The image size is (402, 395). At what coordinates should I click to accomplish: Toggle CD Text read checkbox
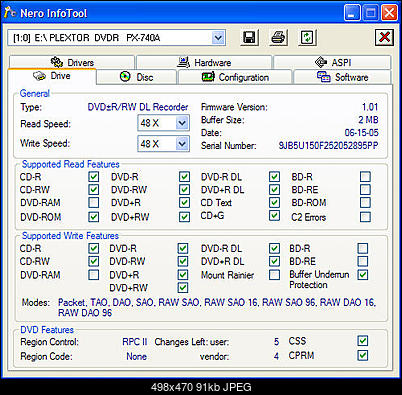click(274, 203)
